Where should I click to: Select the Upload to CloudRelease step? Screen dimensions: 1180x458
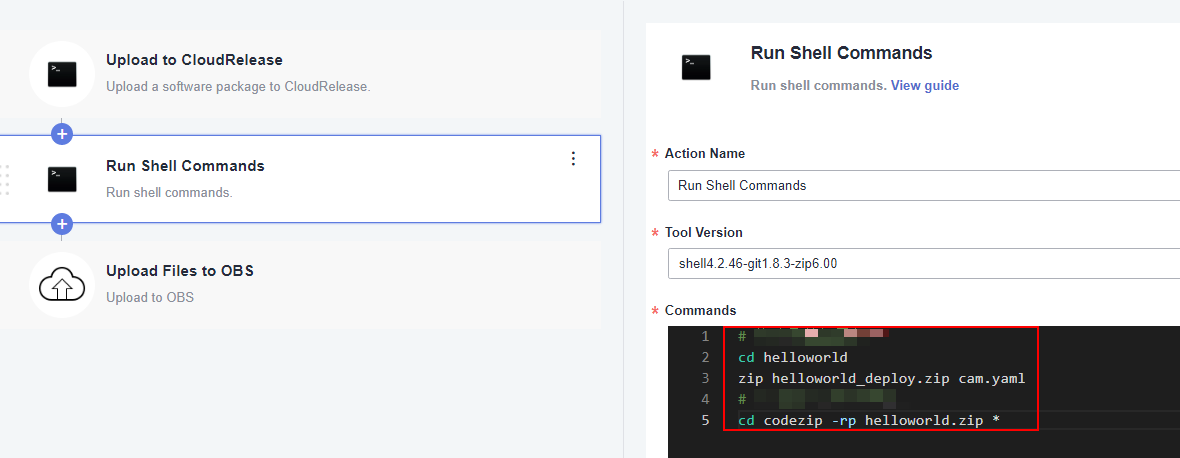[194, 61]
